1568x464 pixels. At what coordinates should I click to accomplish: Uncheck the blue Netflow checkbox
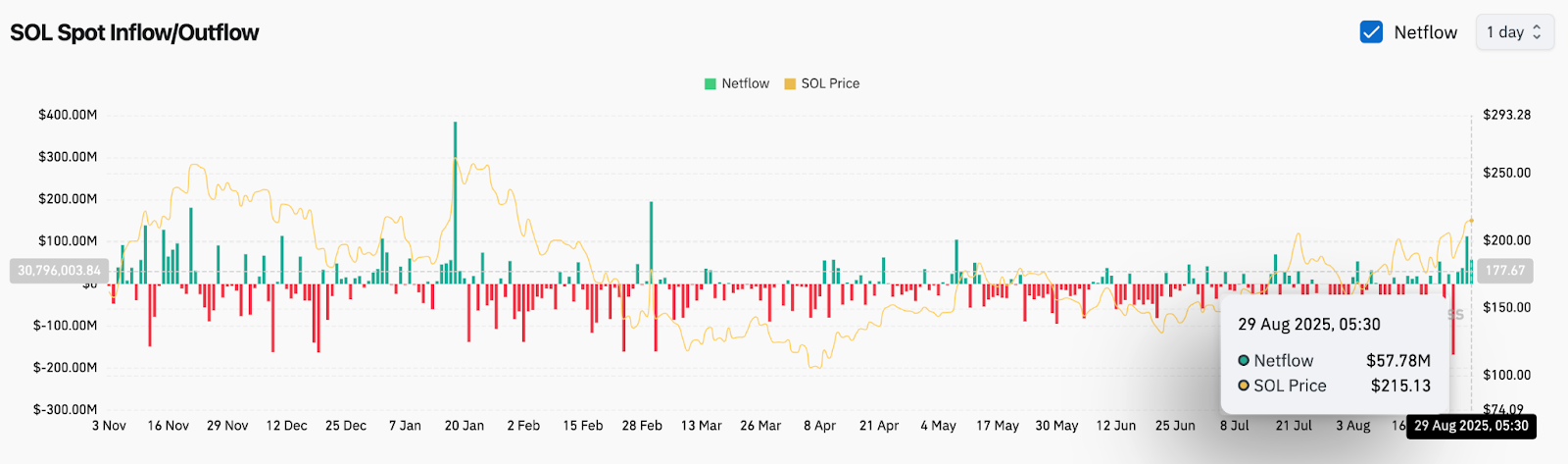[1371, 32]
